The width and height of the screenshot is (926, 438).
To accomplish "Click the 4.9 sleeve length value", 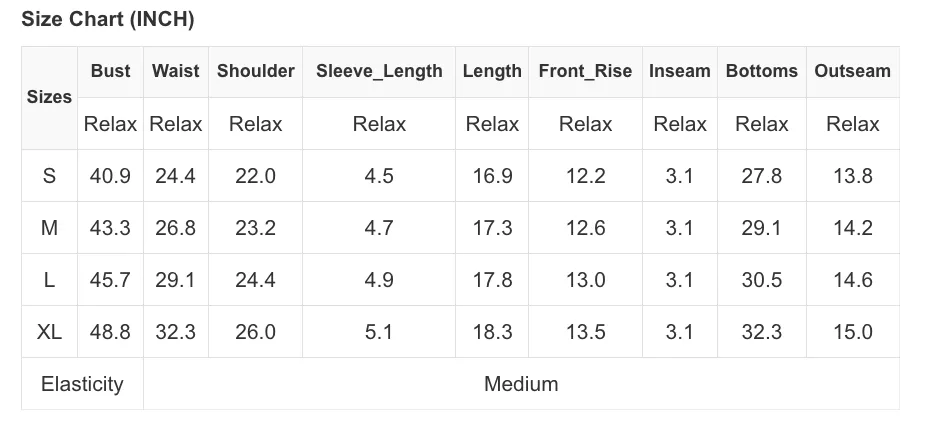I will pos(379,280).
